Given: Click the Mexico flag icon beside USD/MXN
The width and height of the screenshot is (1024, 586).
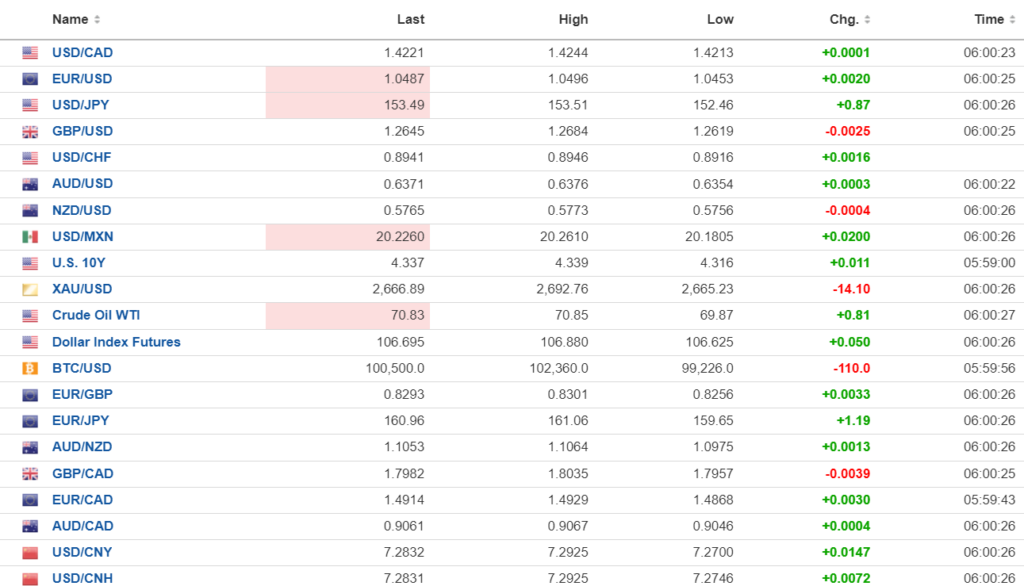Looking at the screenshot, I should pos(30,237).
